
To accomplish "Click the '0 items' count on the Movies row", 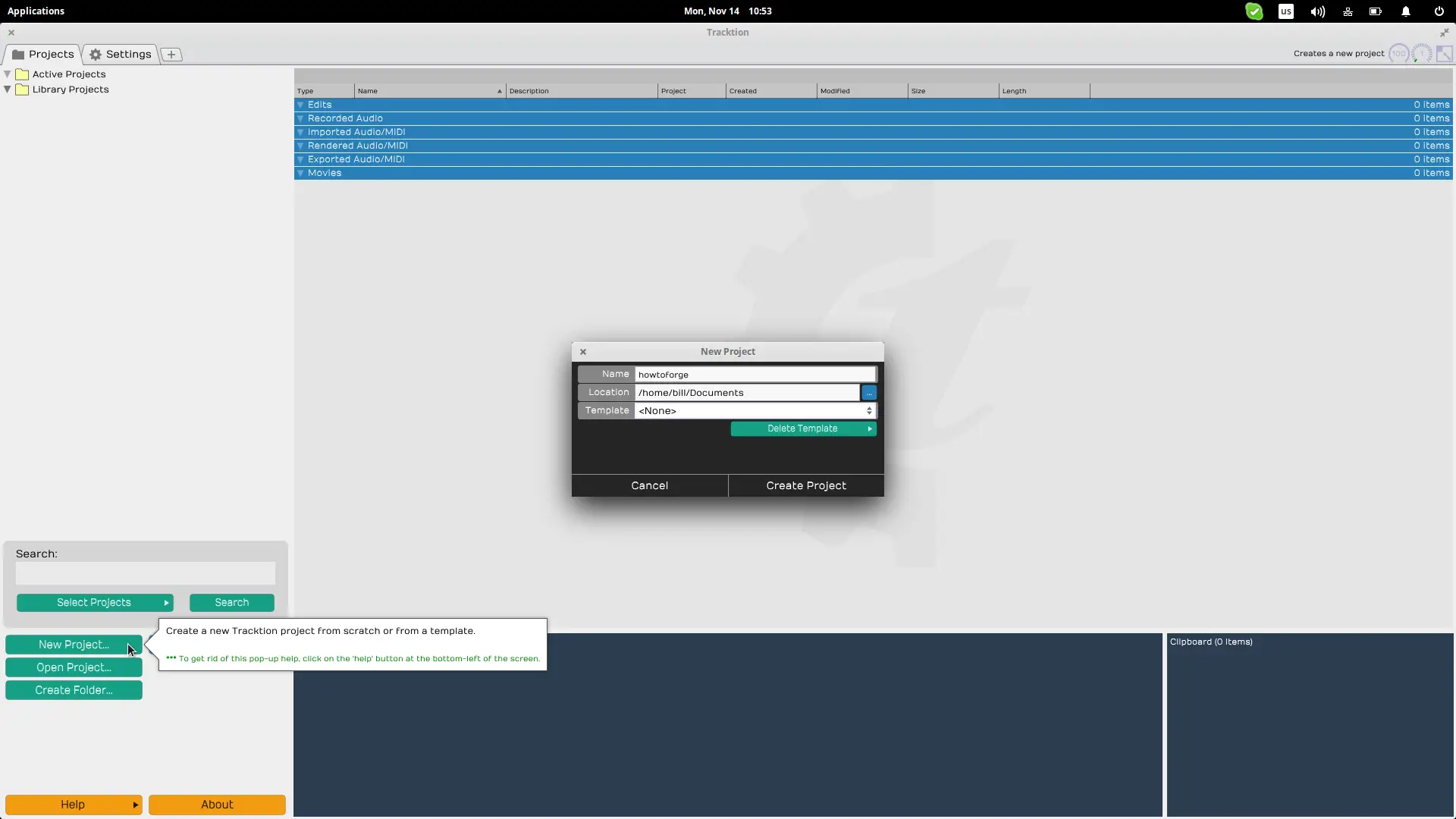I will pos(1432,173).
